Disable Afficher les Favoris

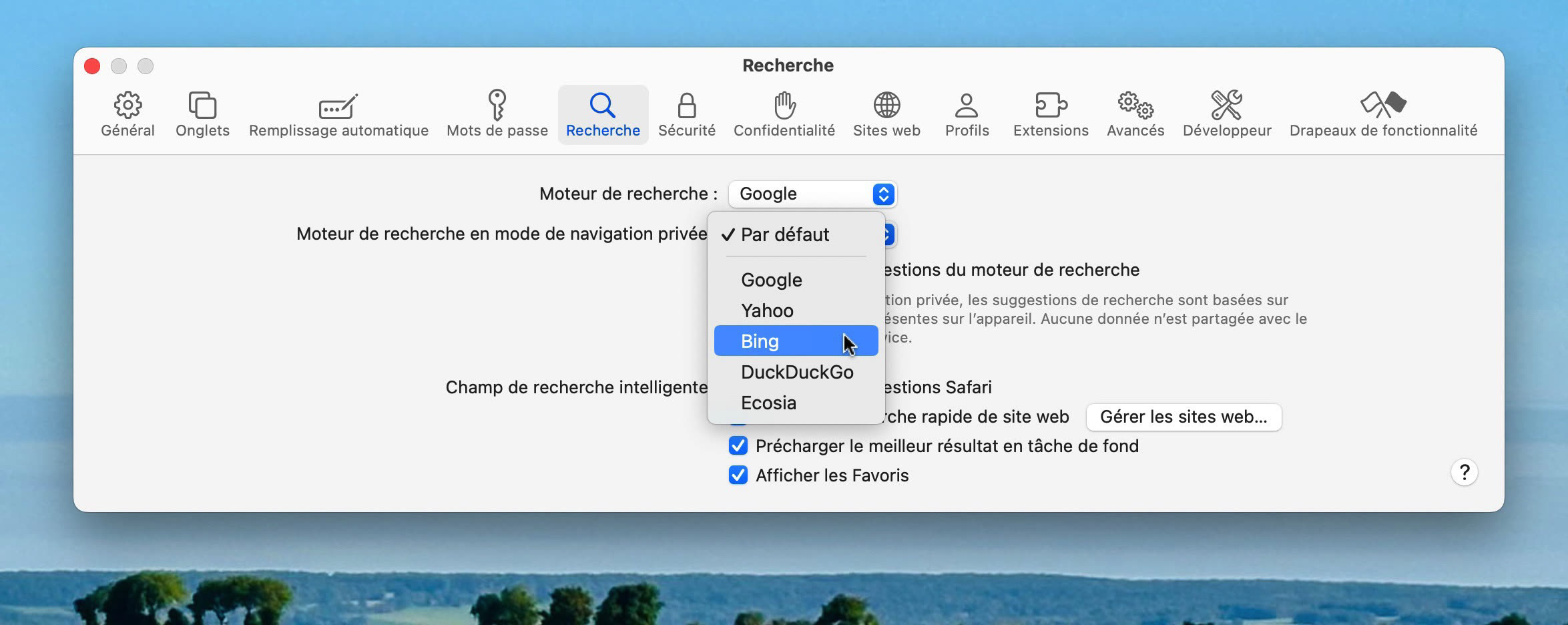click(738, 475)
